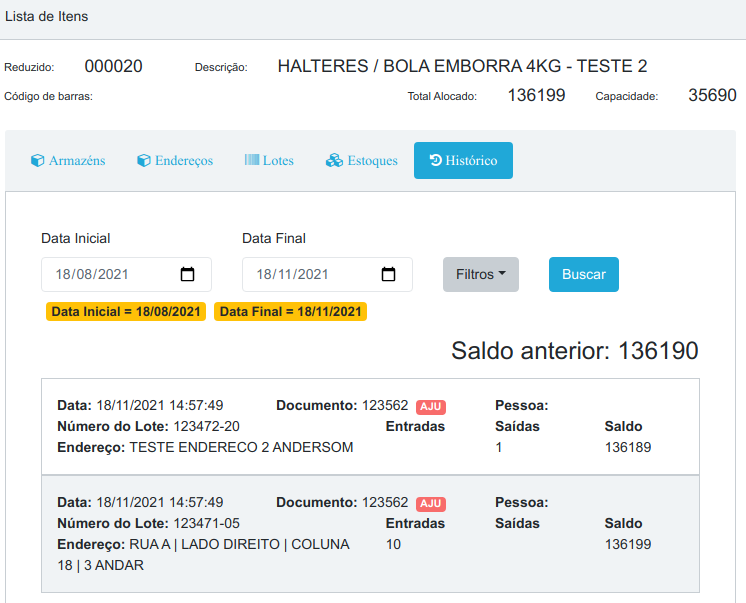This screenshot has height=603, width=746.
Task: Click the Buscar button
Action: pyautogui.click(x=584, y=275)
